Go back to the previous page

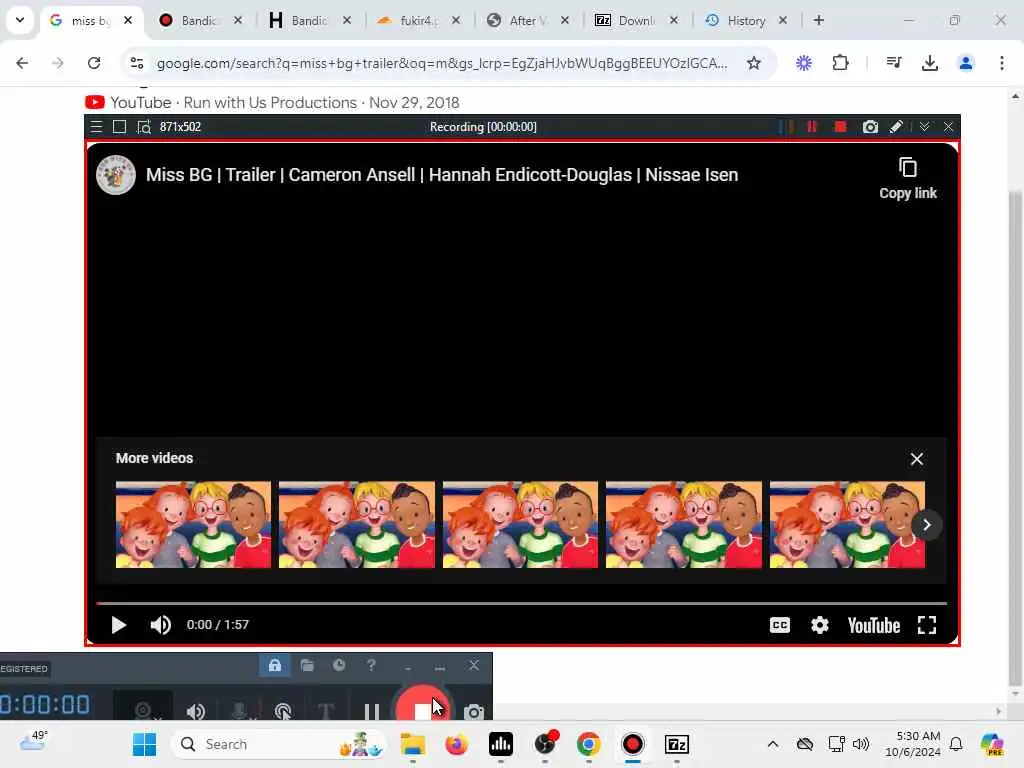pyautogui.click(x=22, y=63)
